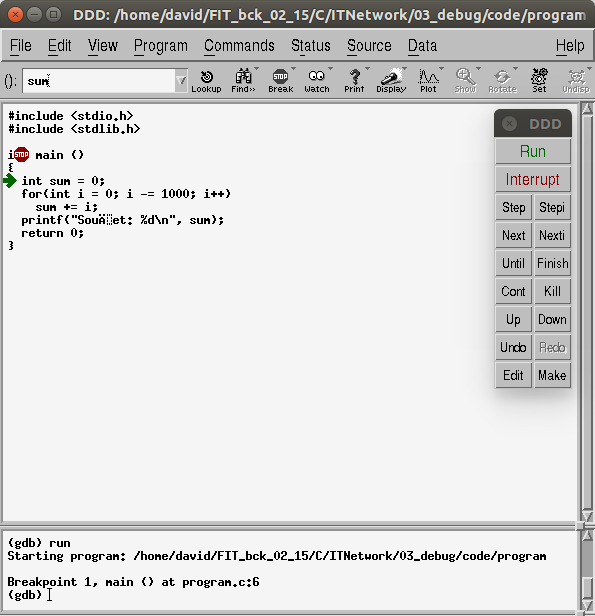Click the Down stack frame button

[x=552, y=319]
